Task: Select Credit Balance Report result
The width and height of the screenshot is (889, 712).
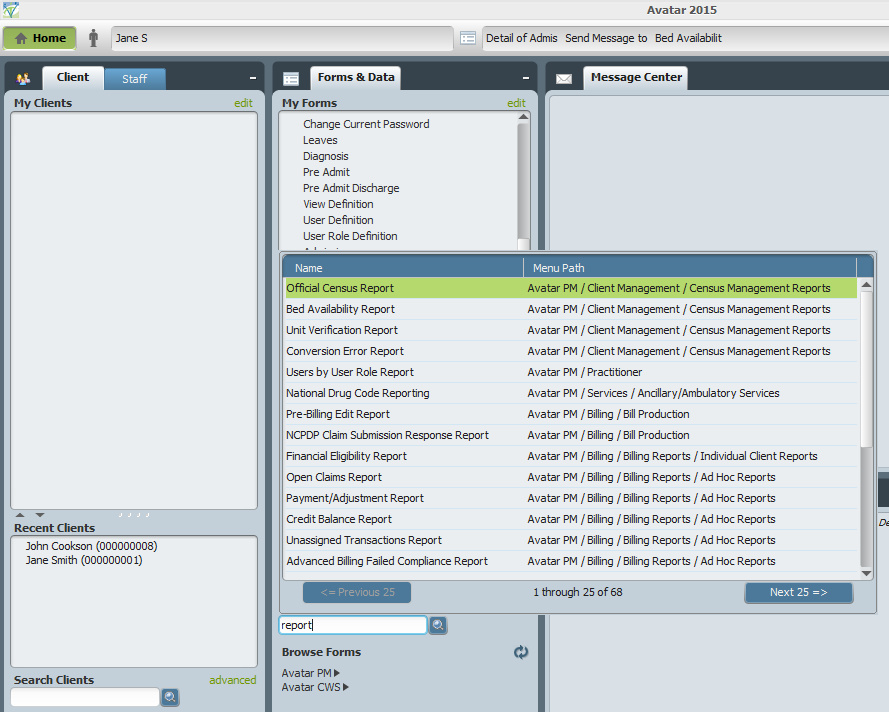Action: click(x=571, y=519)
